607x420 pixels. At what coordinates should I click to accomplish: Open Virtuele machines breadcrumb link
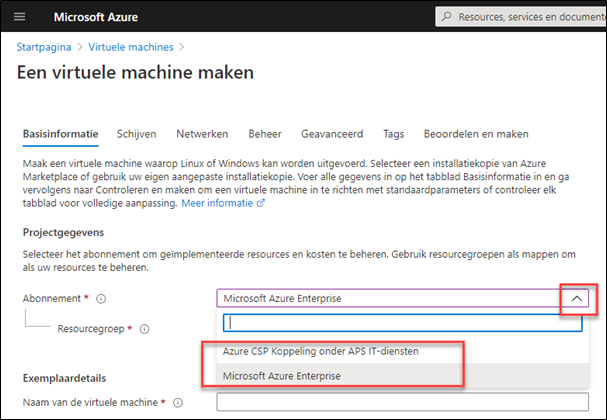click(131, 47)
